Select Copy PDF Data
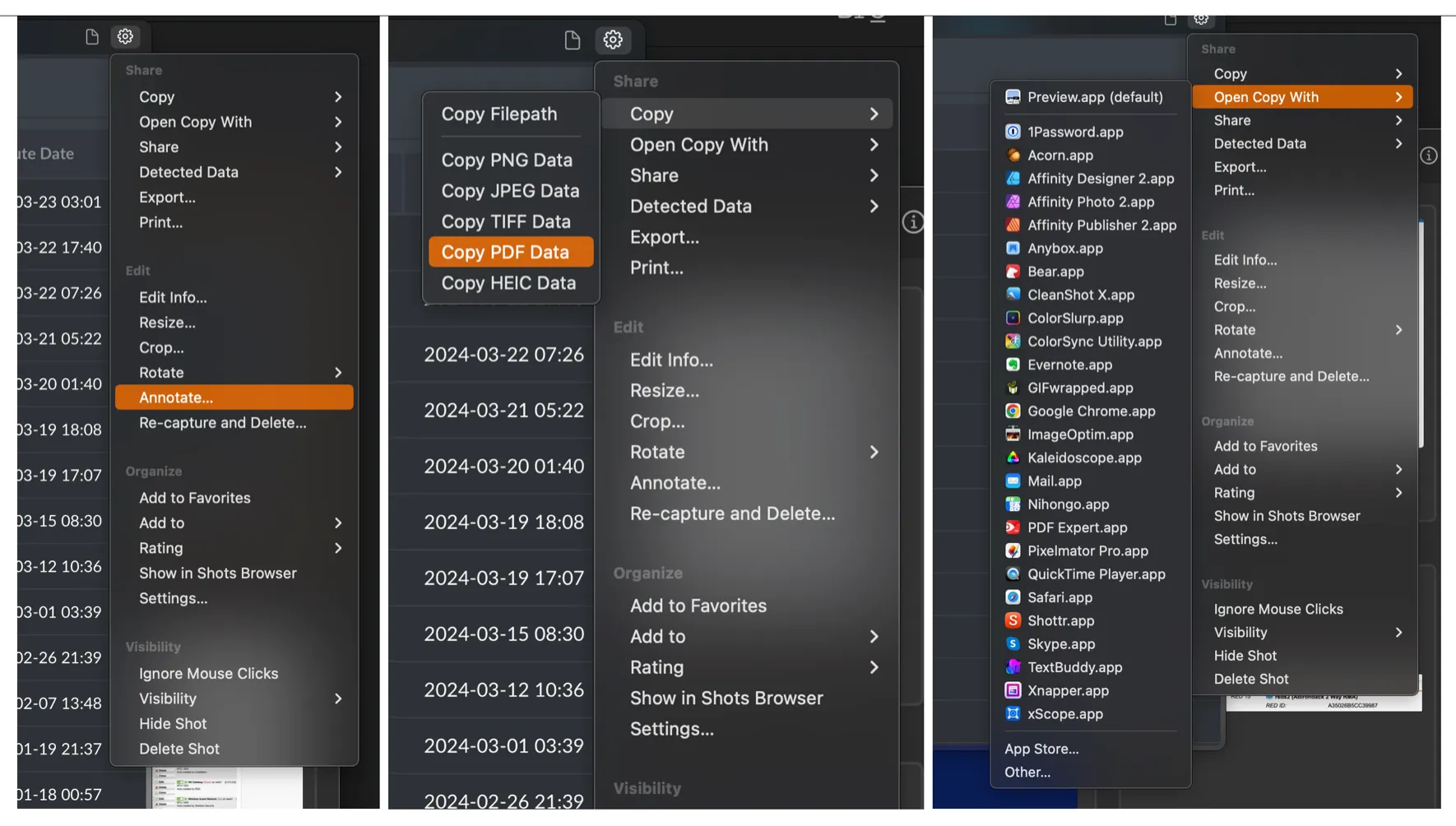The height and width of the screenshot is (826, 1456). tap(510, 252)
